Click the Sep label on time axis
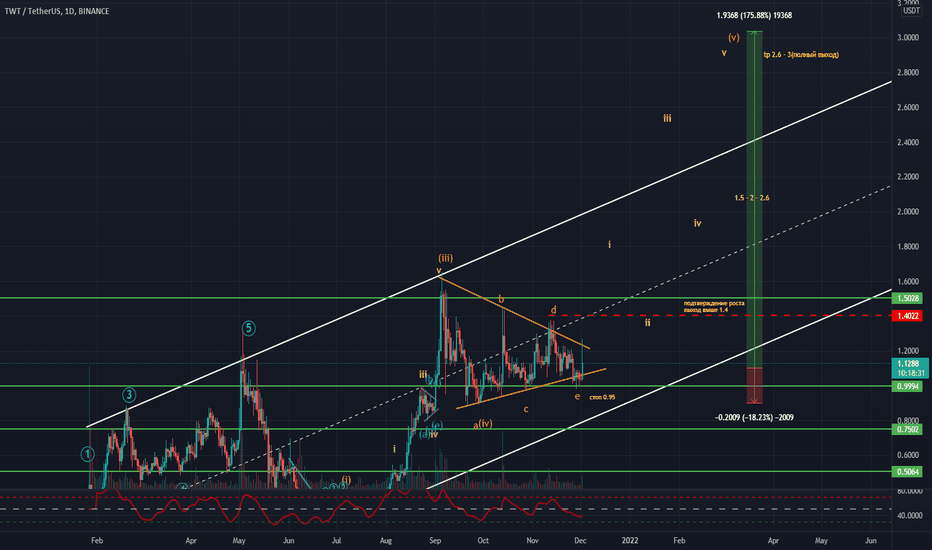932x550 pixels. click(435, 540)
